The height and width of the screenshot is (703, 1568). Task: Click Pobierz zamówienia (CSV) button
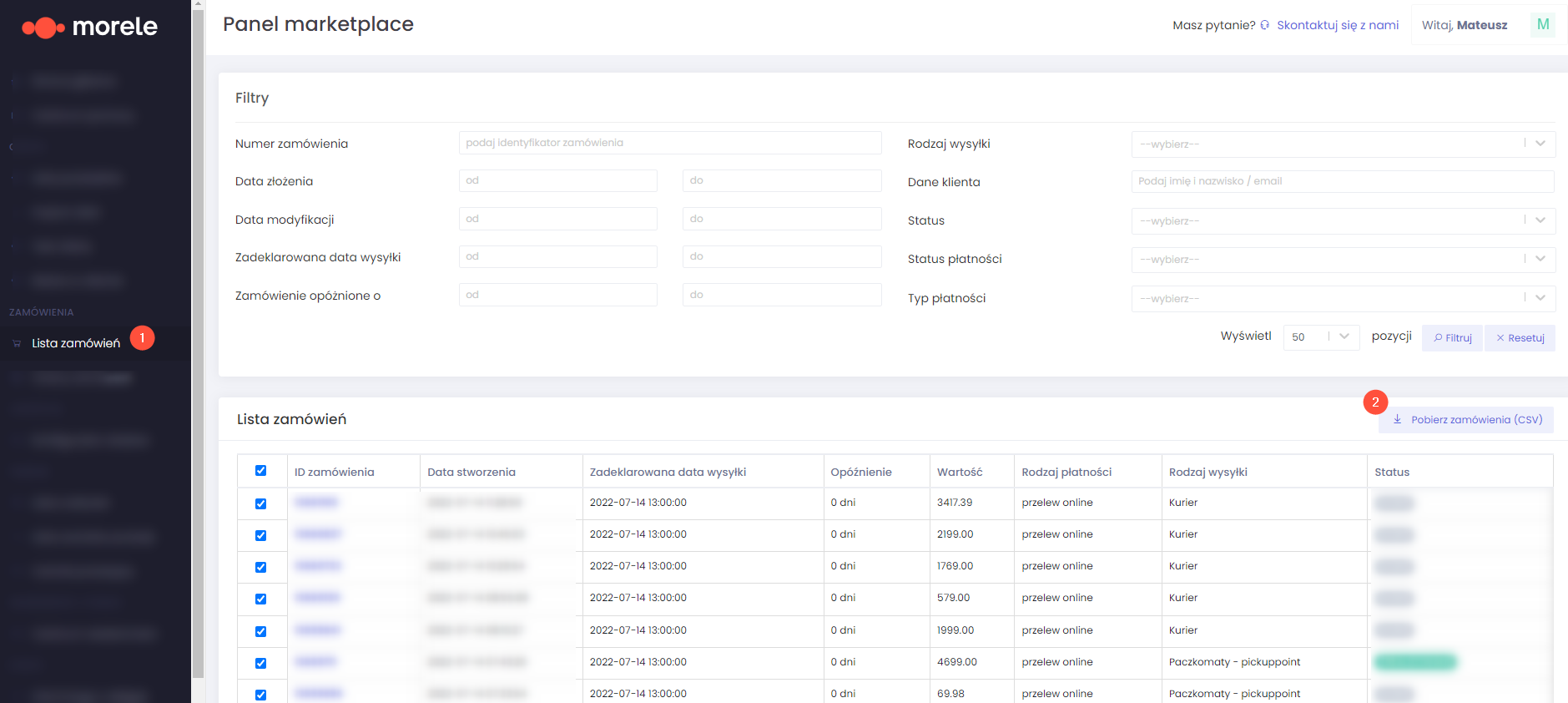coord(1466,419)
